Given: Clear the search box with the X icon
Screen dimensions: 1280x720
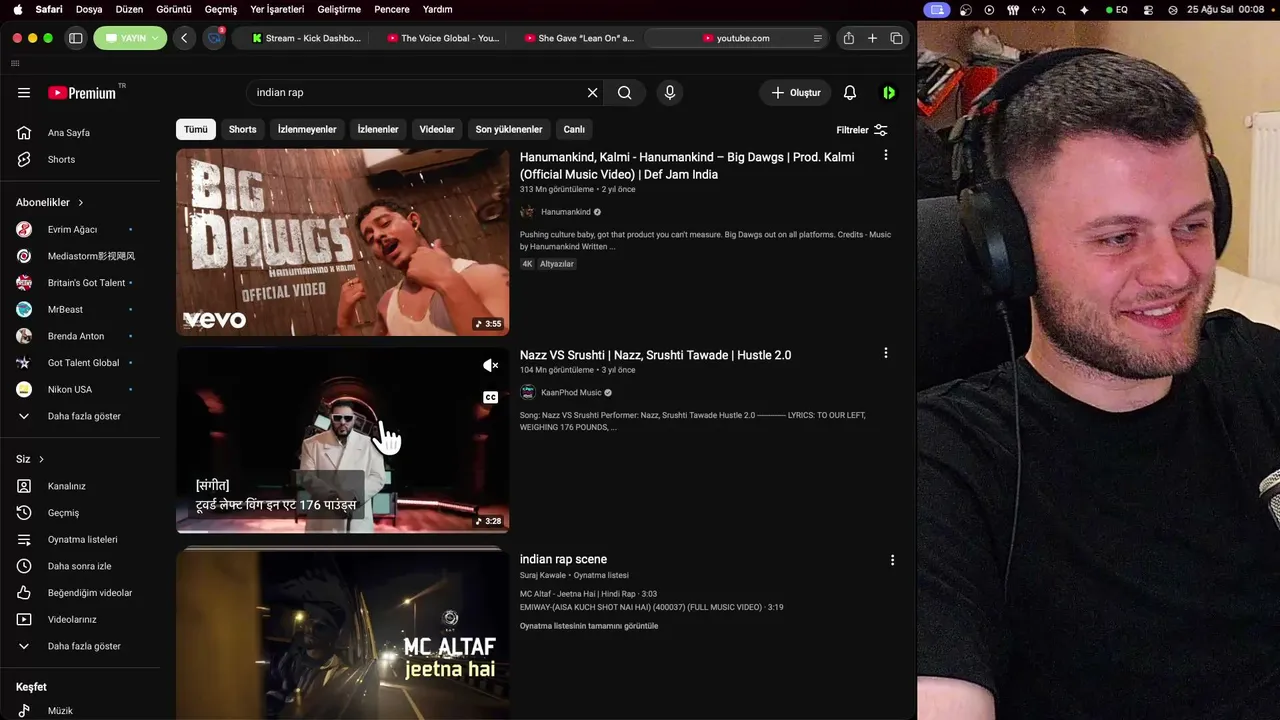Looking at the screenshot, I should (x=592, y=93).
